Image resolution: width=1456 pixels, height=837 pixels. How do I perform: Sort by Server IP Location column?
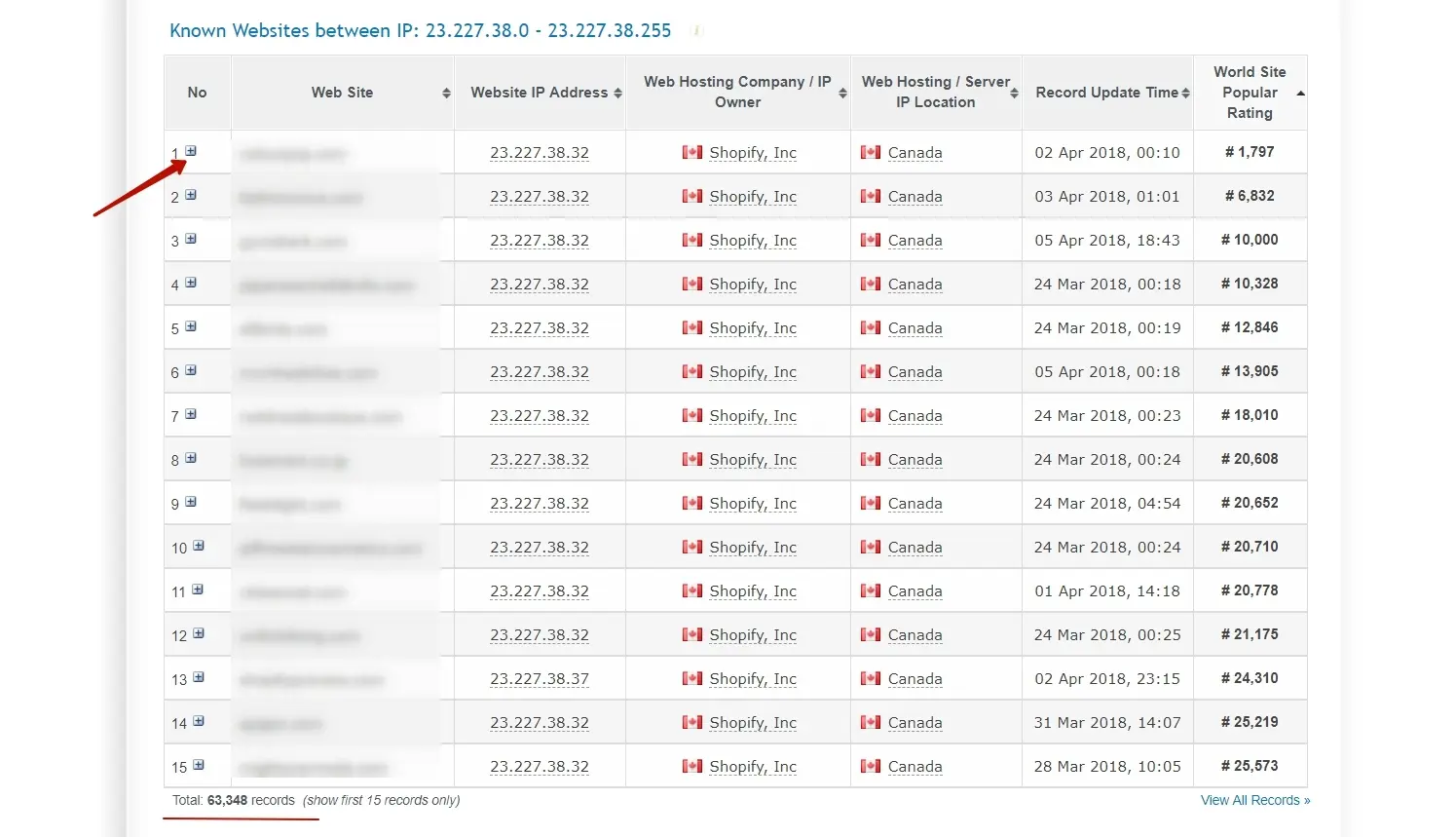pos(1014,94)
